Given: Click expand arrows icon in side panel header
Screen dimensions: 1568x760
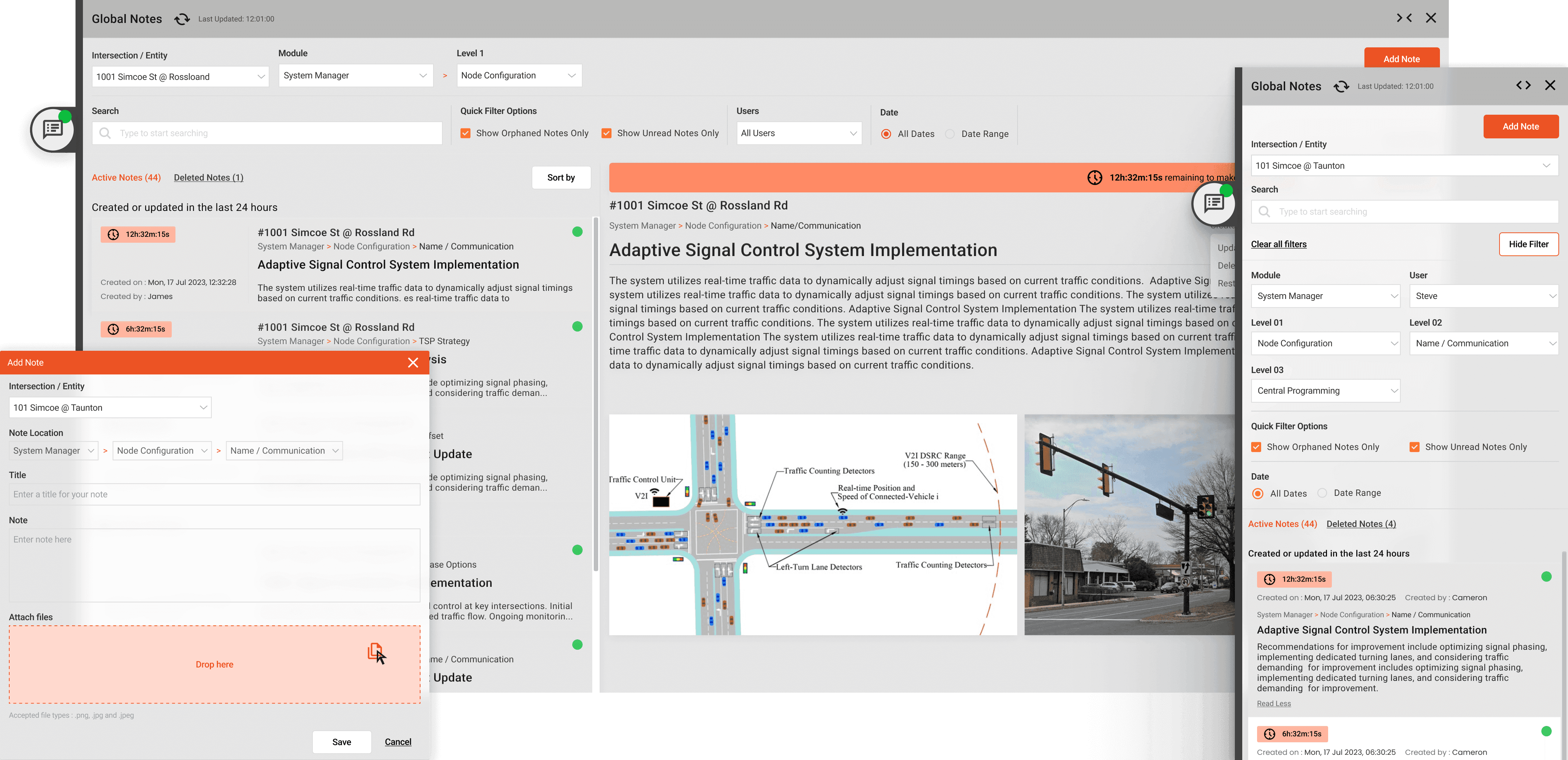Looking at the screenshot, I should (x=1523, y=85).
